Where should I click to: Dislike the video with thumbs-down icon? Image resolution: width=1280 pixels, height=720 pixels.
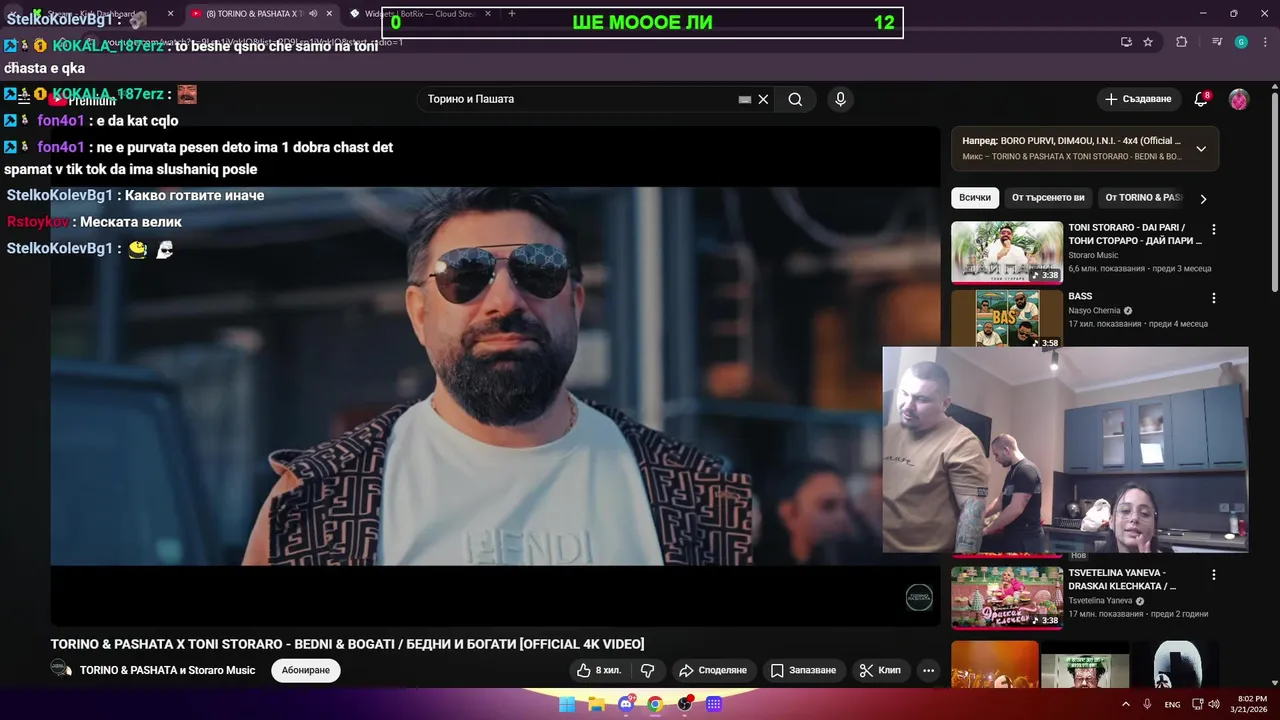pos(647,670)
